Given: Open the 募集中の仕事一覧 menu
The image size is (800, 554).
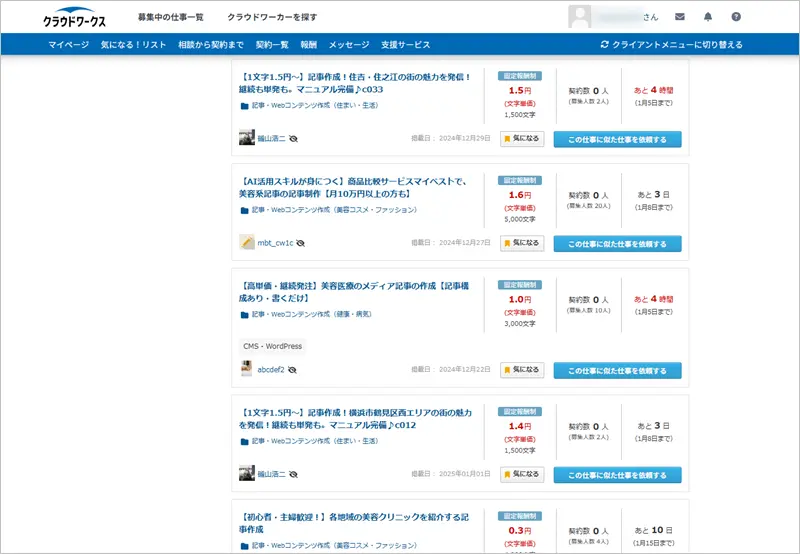Looking at the screenshot, I should [x=170, y=18].
